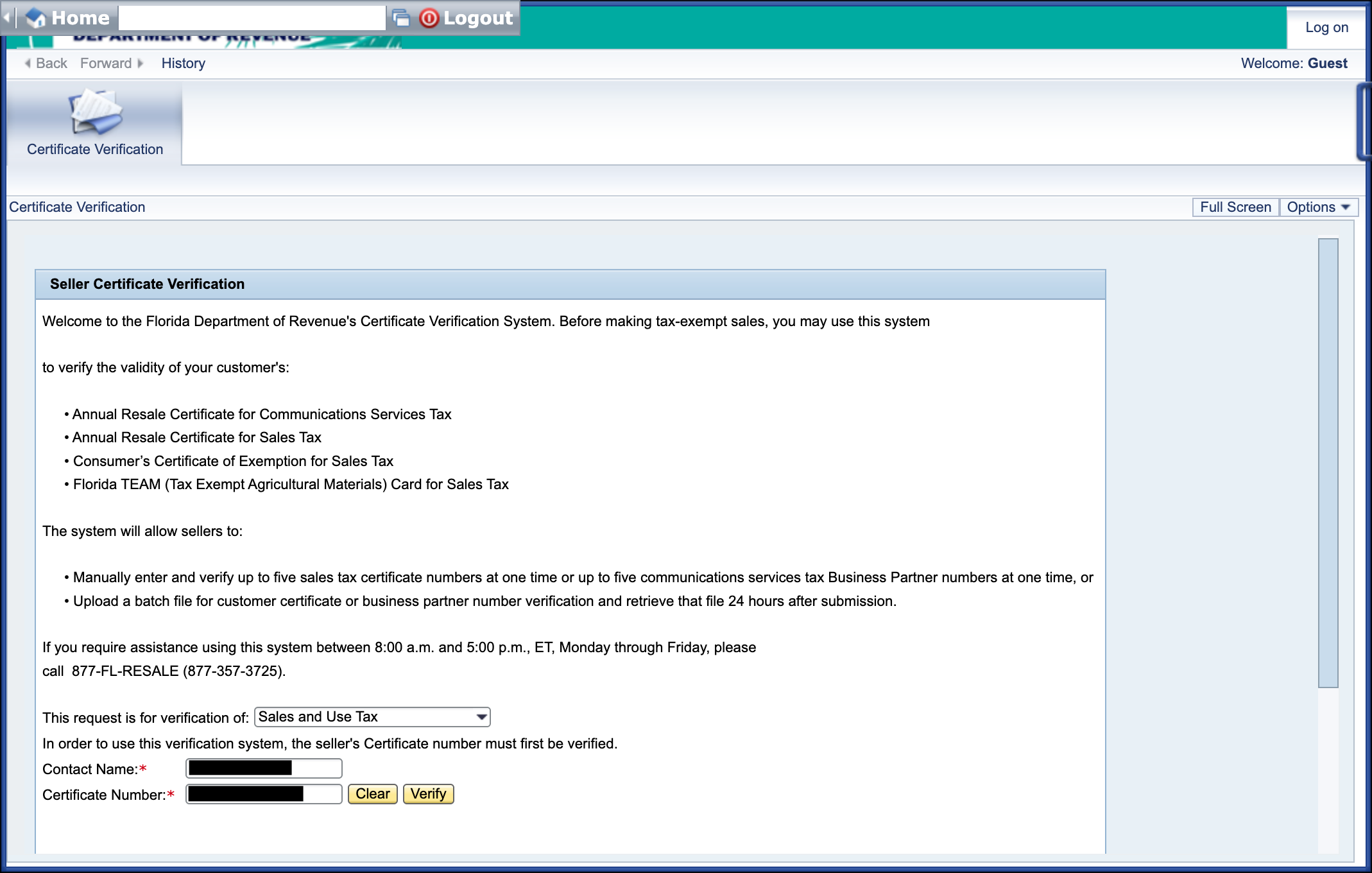The image size is (1372, 873).
Task: Open the Options dropdown menu
Action: (x=1319, y=207)
